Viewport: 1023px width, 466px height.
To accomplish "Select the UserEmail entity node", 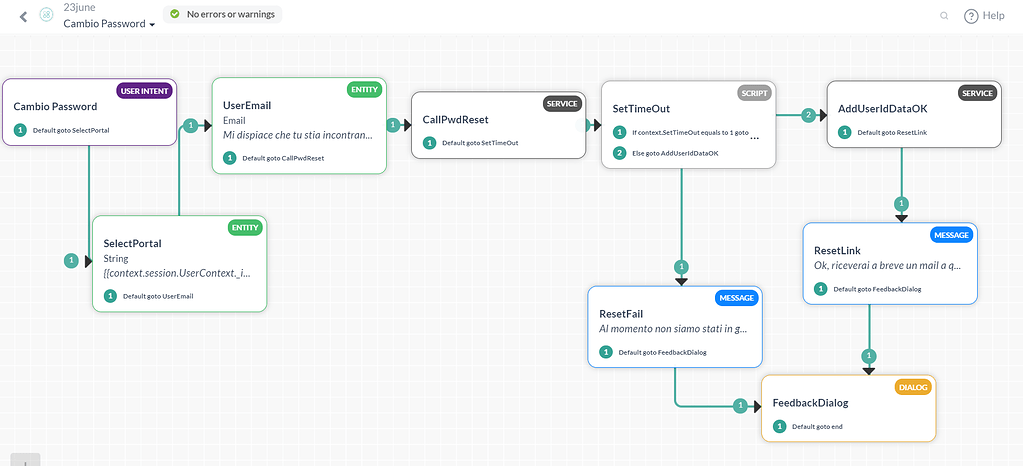I will (x=299, y=125).
